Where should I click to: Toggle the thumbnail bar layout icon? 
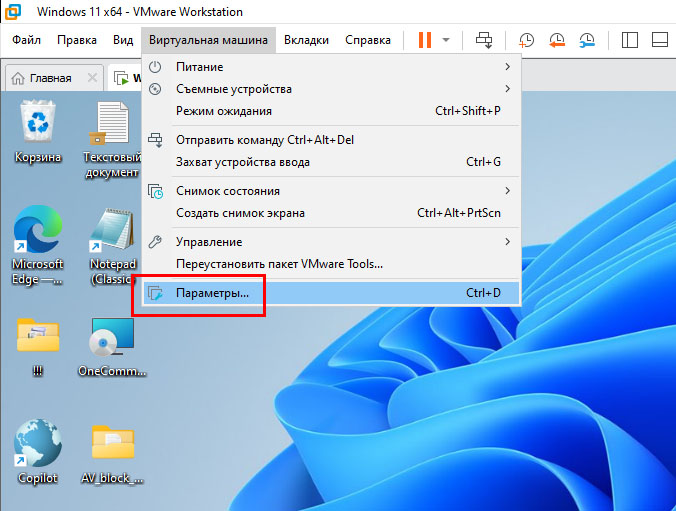coord(660,40)
